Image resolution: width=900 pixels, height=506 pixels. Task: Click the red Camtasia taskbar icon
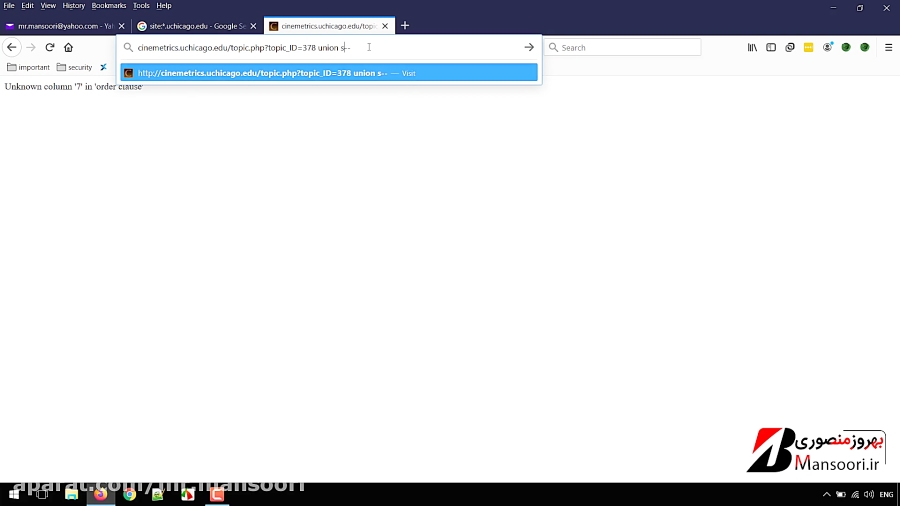pos(217,495)
